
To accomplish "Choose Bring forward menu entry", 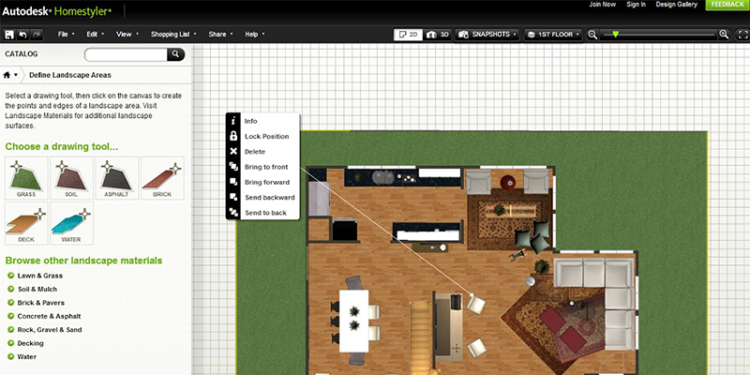I will coord(267,182).
